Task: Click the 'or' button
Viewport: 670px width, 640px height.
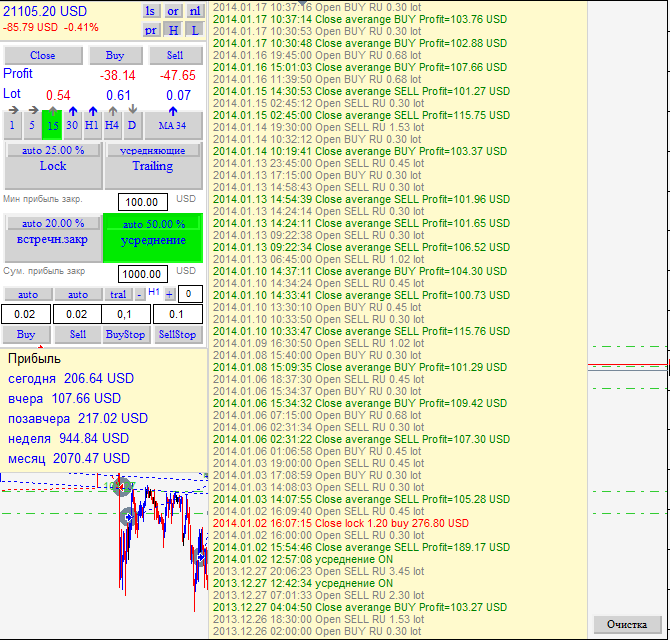Action: pos(173,11)
